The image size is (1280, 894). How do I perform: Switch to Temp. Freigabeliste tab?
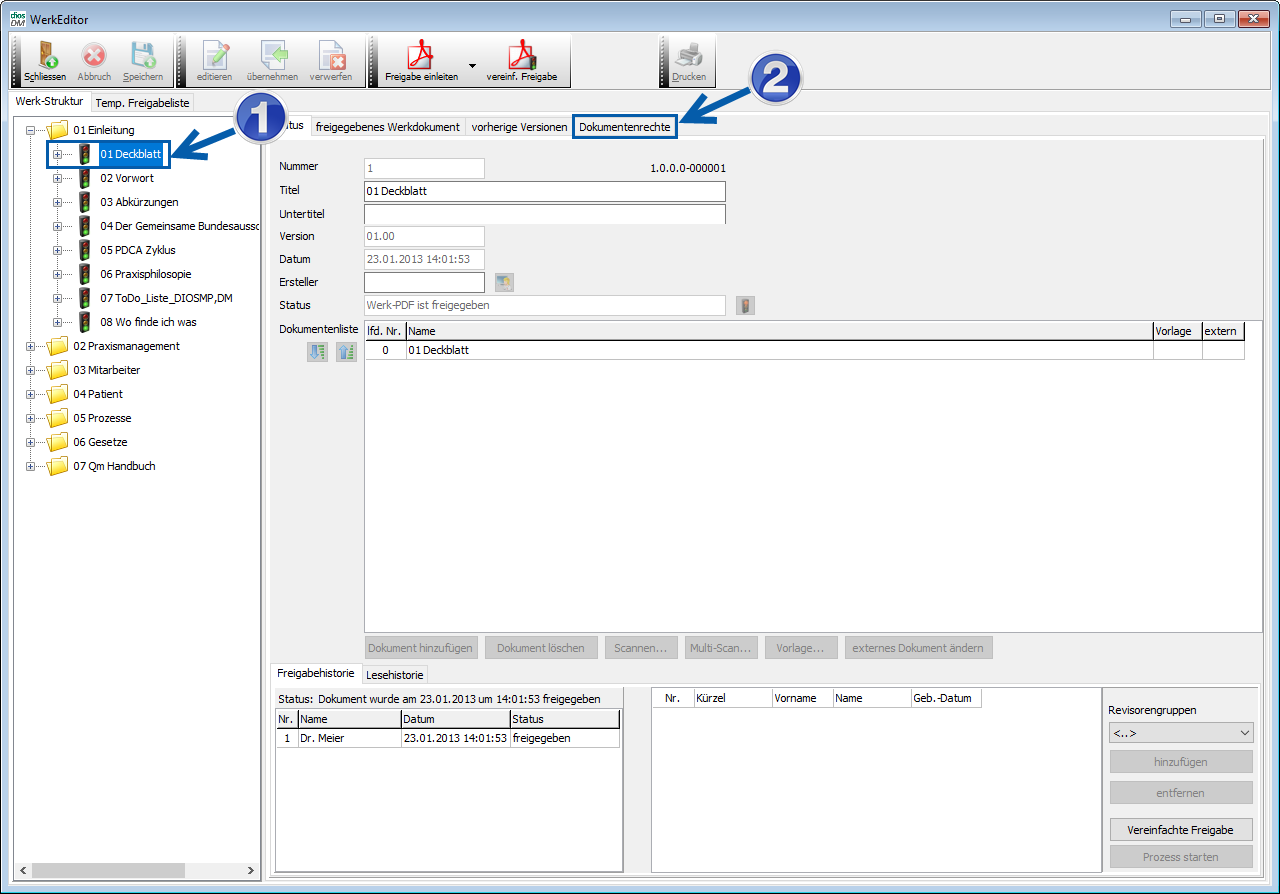click(142, 103)
